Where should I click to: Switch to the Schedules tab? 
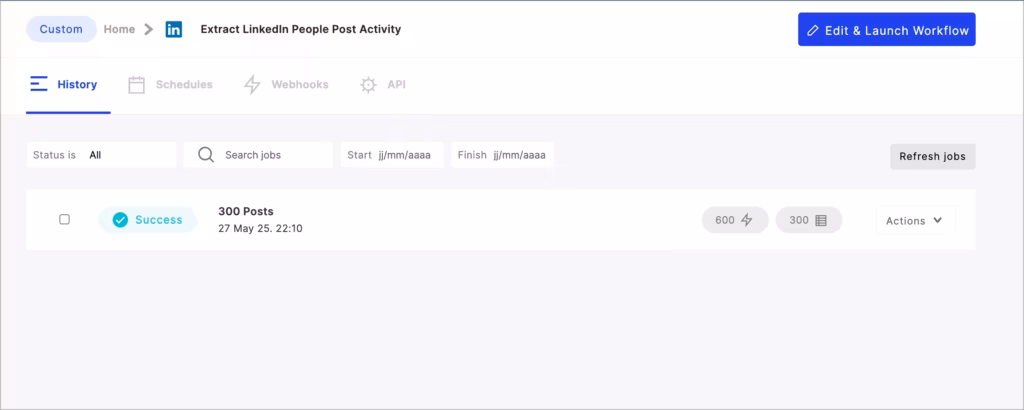coord(170,85)
